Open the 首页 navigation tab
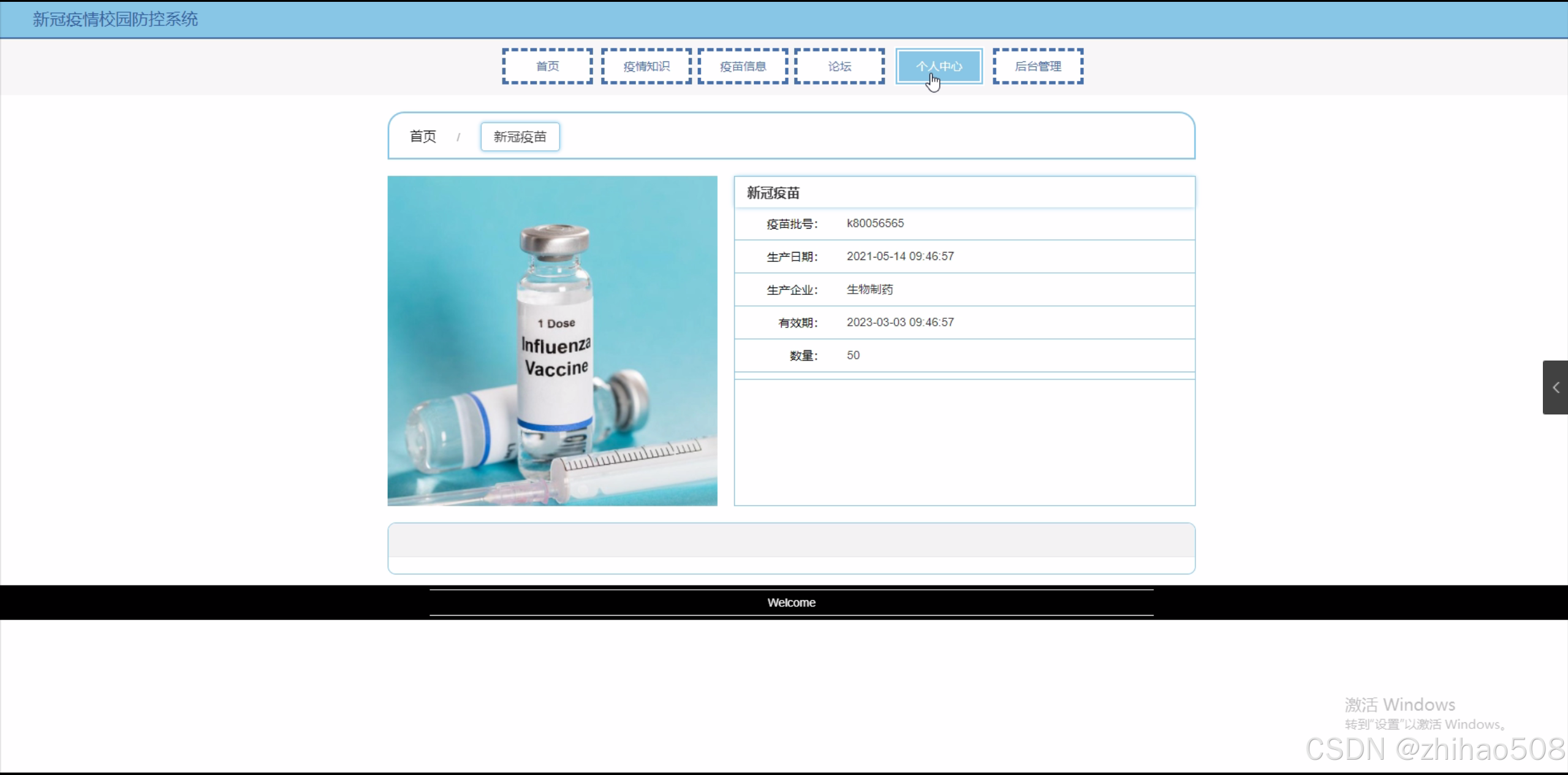 click(x=547, y=66)
